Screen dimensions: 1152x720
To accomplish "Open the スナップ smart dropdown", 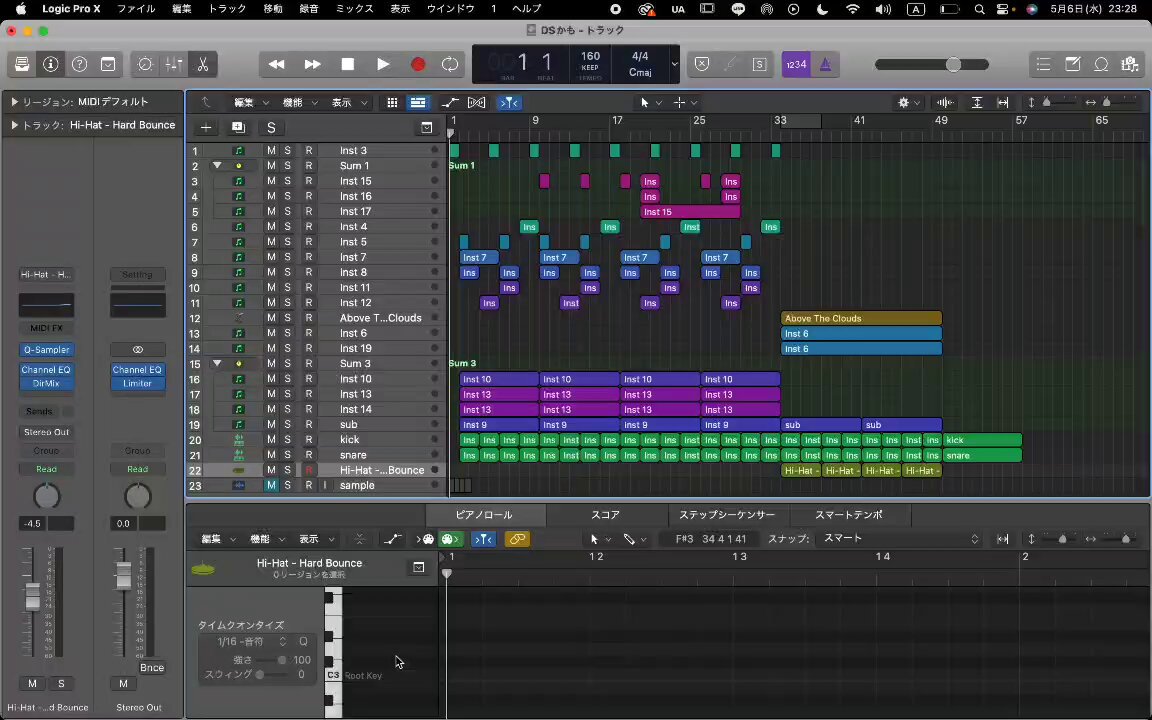I will tap(901, 539).
